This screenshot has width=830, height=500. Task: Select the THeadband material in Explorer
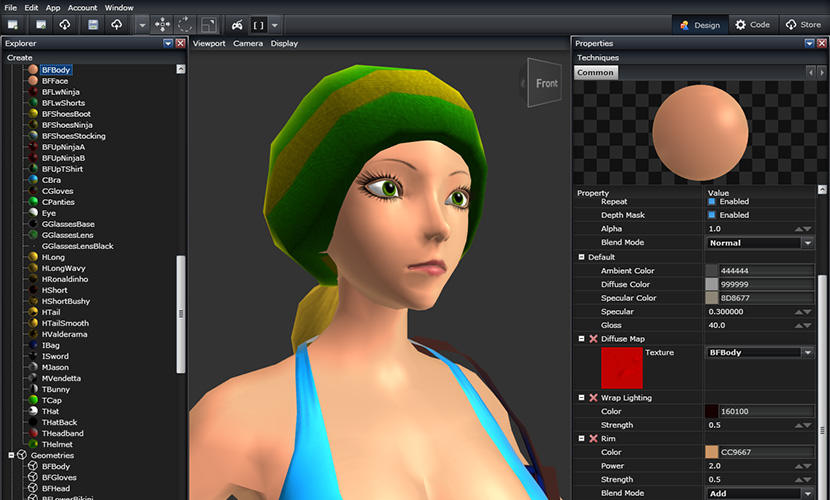click(62, 433)
